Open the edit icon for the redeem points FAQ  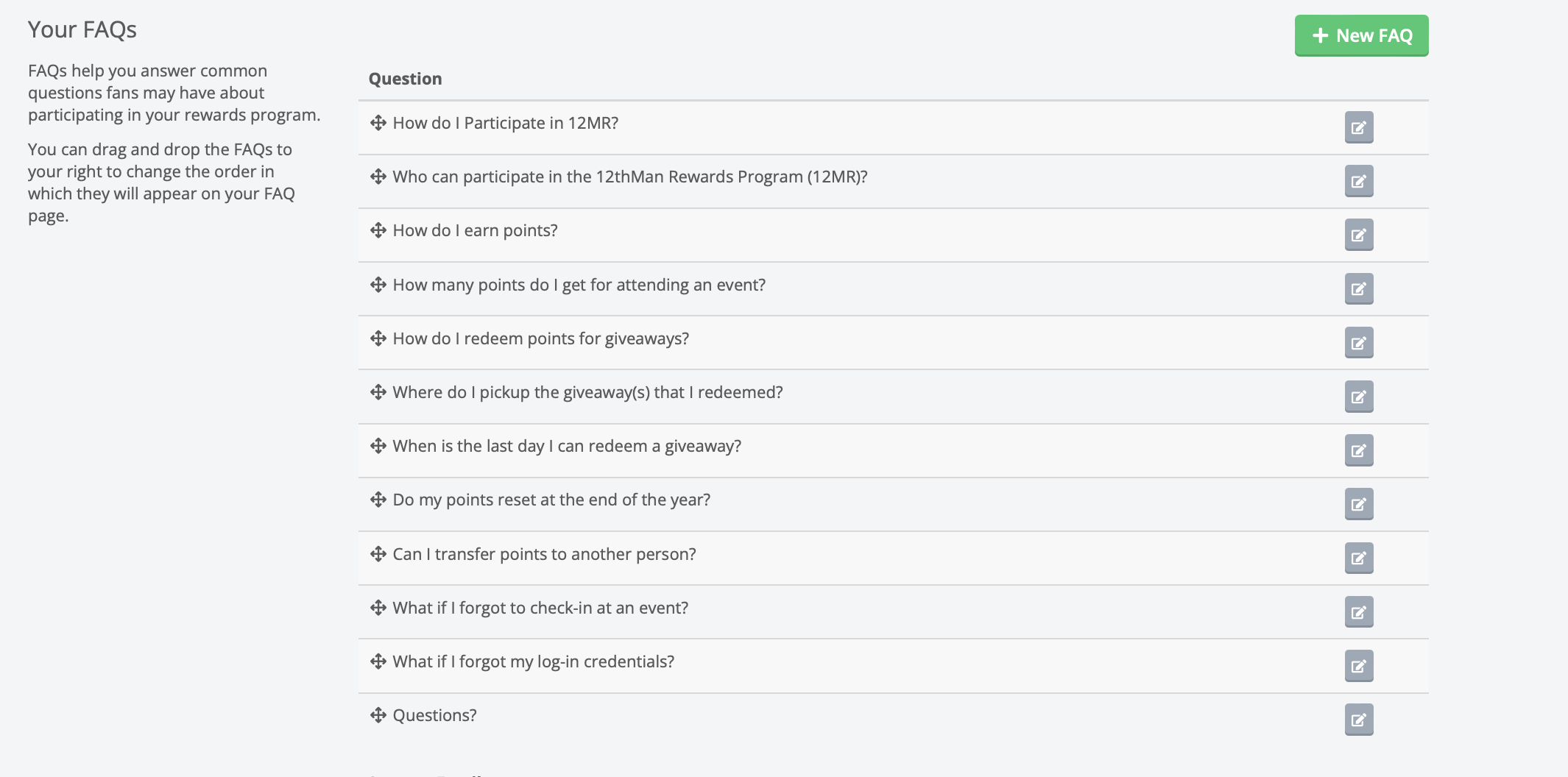pyautogui.click(x=1358, y=343)
